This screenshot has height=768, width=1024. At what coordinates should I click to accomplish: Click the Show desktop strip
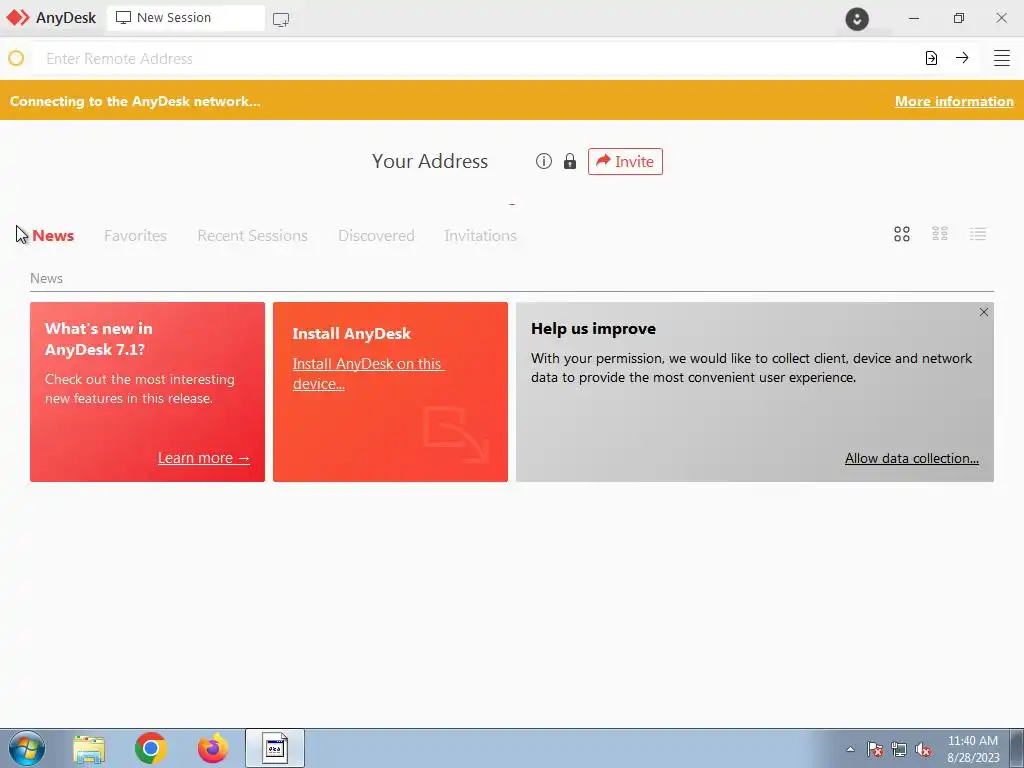[x=1017, y=748]
